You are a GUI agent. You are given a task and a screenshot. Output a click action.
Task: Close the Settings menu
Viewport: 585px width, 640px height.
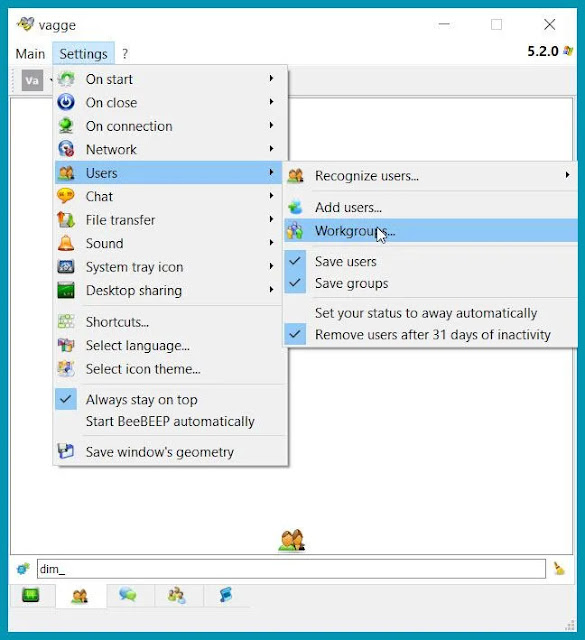click(83, 53)
